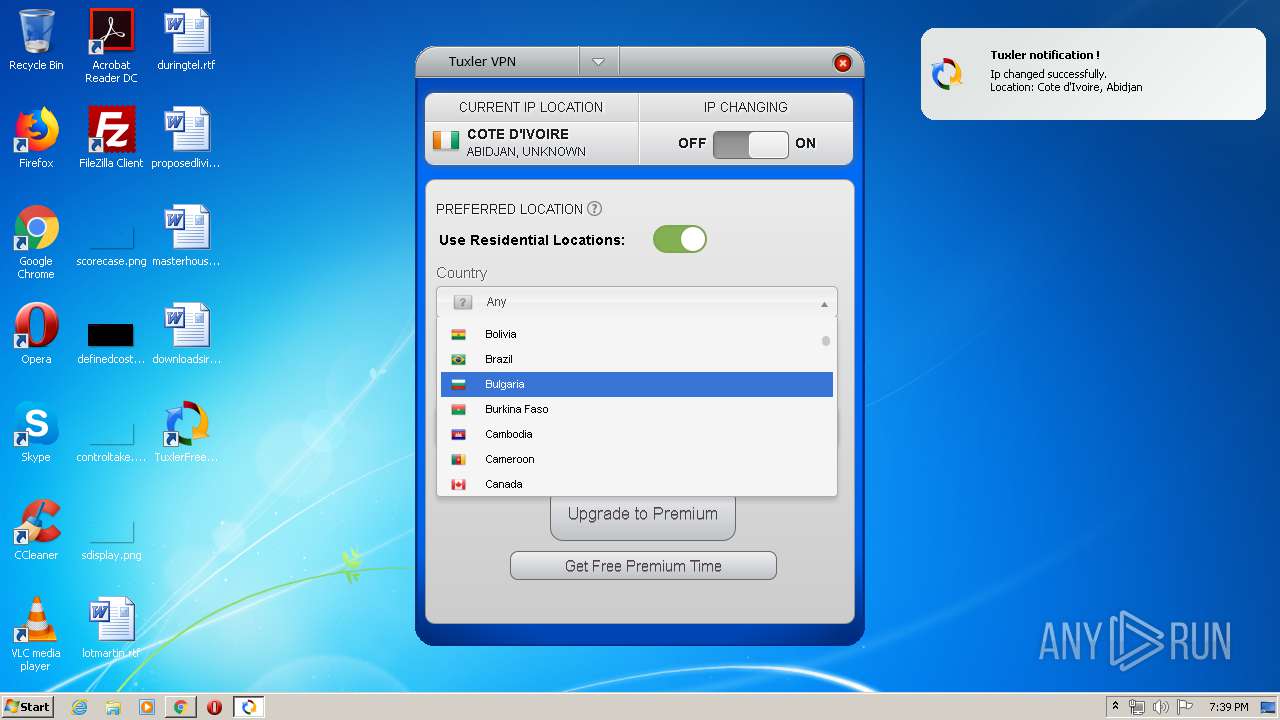This screenshot has width=1280, height=720.
Task: Select Bolivia from the country list
Action: (x=637, y=334)
